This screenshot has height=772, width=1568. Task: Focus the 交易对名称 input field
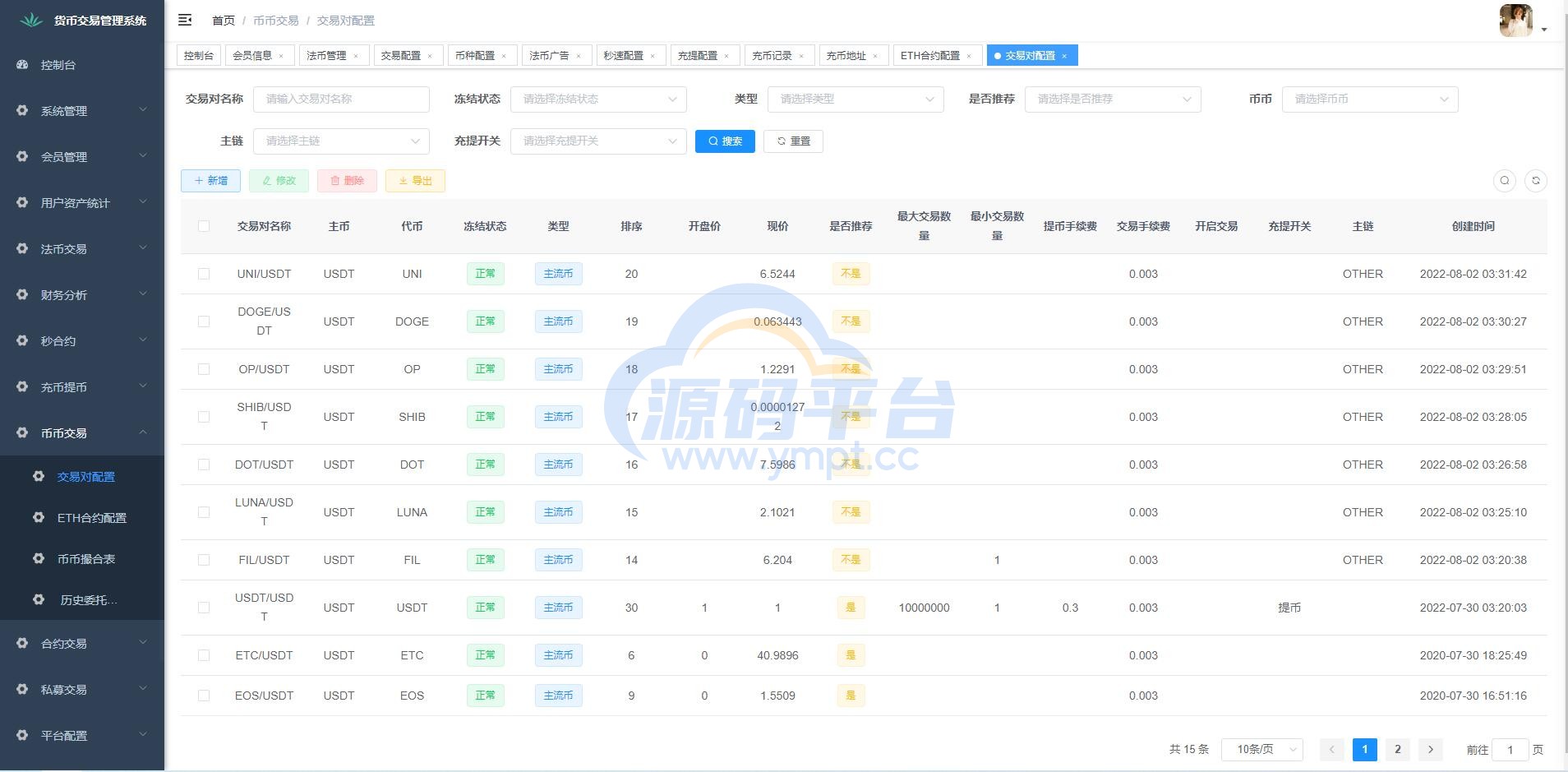point(341,99)
